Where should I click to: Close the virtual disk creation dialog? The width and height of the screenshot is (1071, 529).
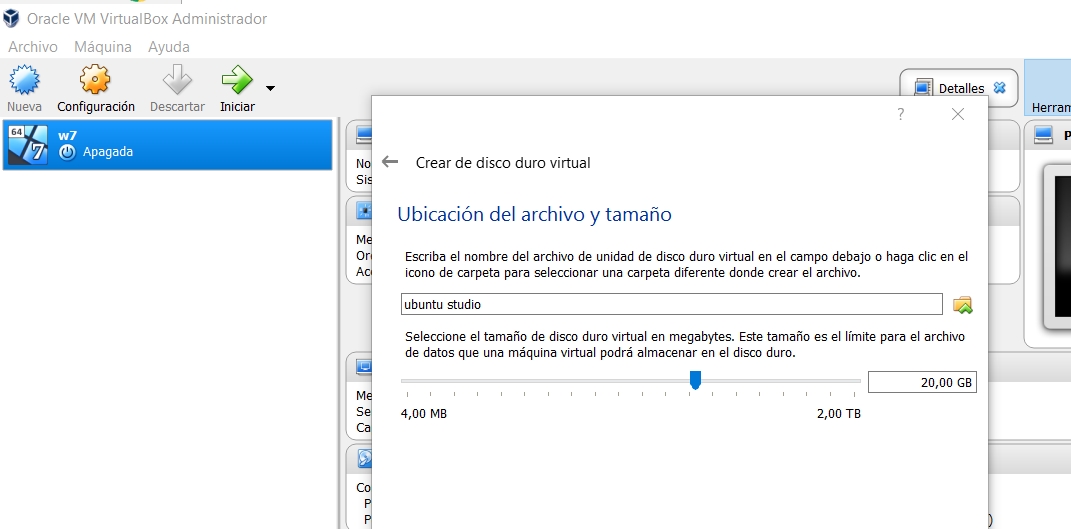click(958, 114)
